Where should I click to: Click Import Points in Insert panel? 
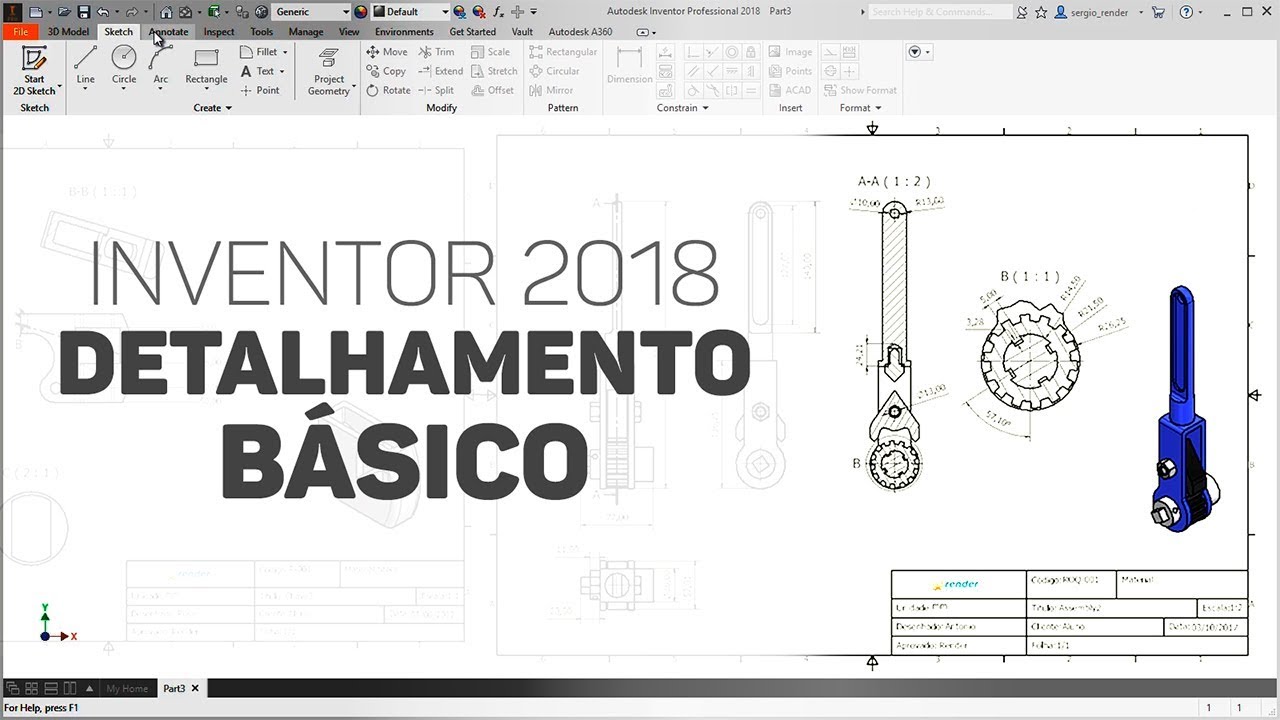[790, 71]
